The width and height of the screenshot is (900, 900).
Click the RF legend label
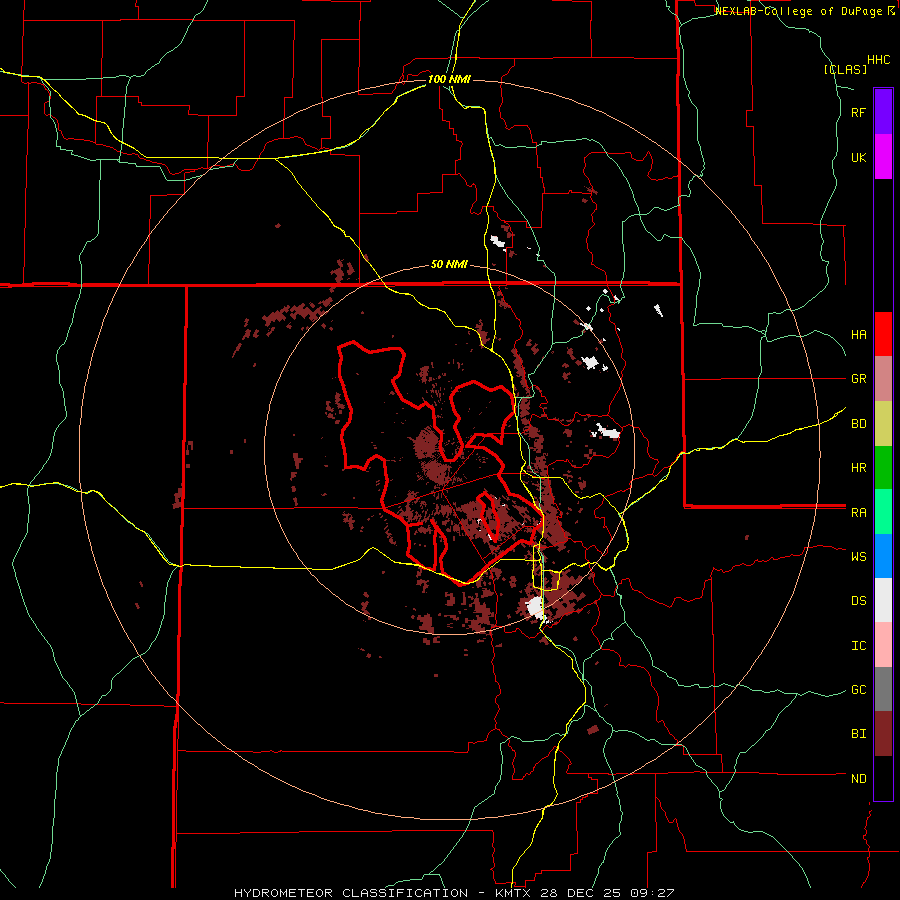coord(858,112)
